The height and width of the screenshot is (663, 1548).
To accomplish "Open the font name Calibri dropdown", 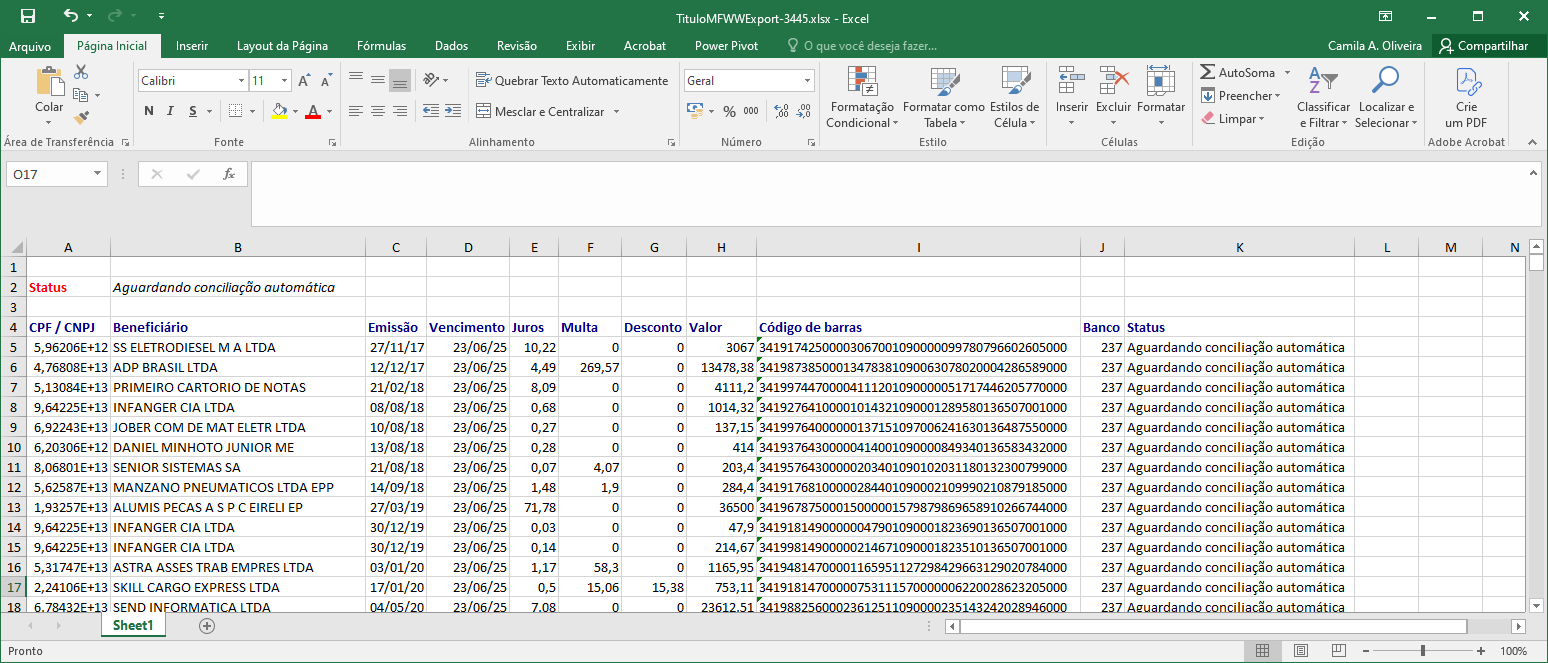I will pos(241,80).
